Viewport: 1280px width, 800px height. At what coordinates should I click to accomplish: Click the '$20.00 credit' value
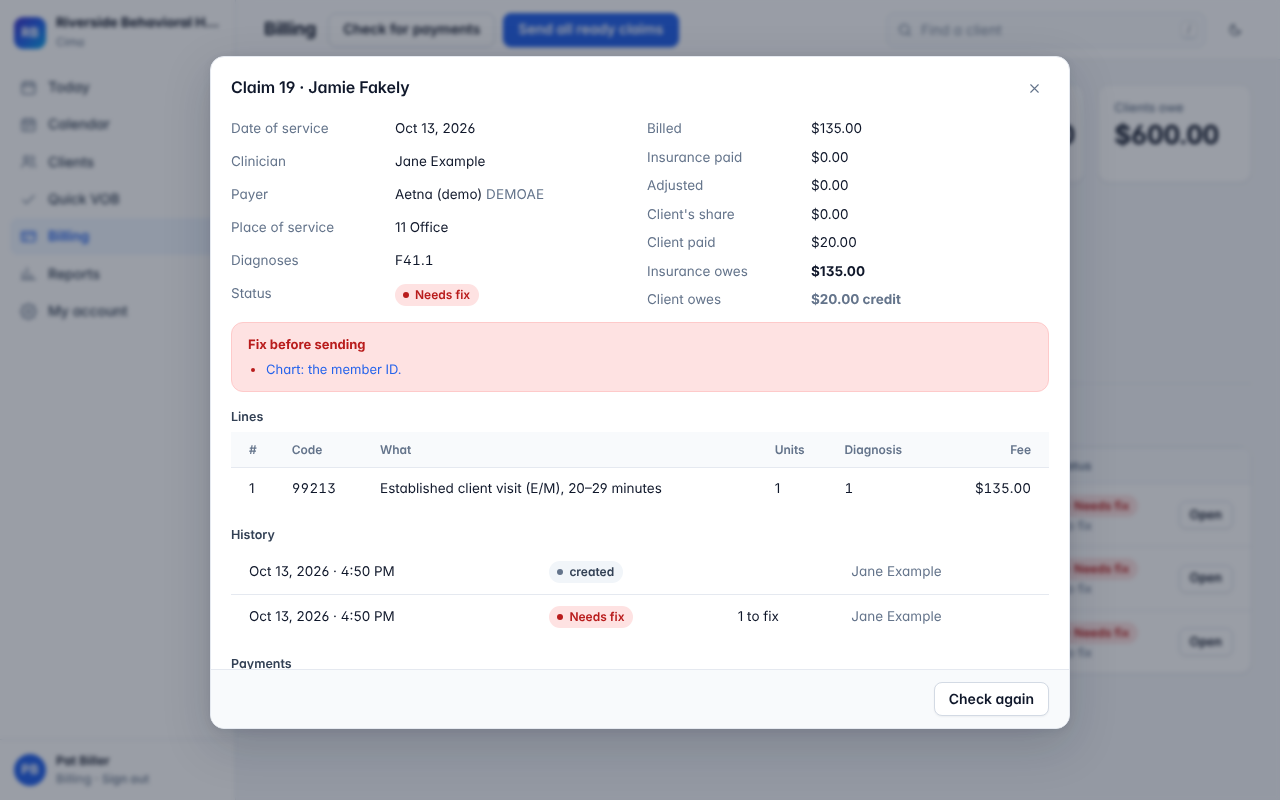(856, 299)
